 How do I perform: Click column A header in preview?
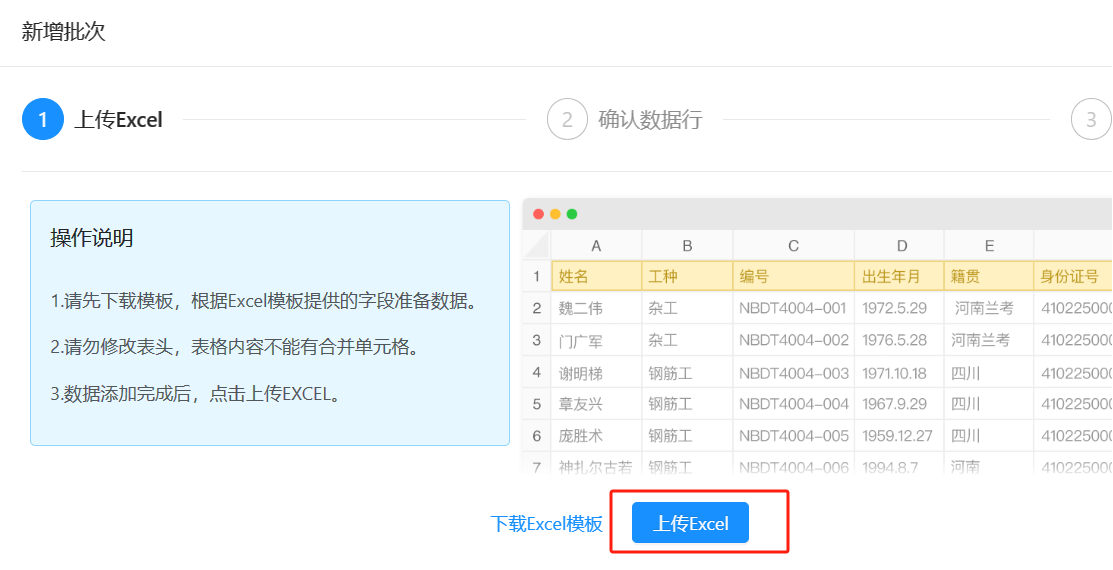[x=596, y=246]
